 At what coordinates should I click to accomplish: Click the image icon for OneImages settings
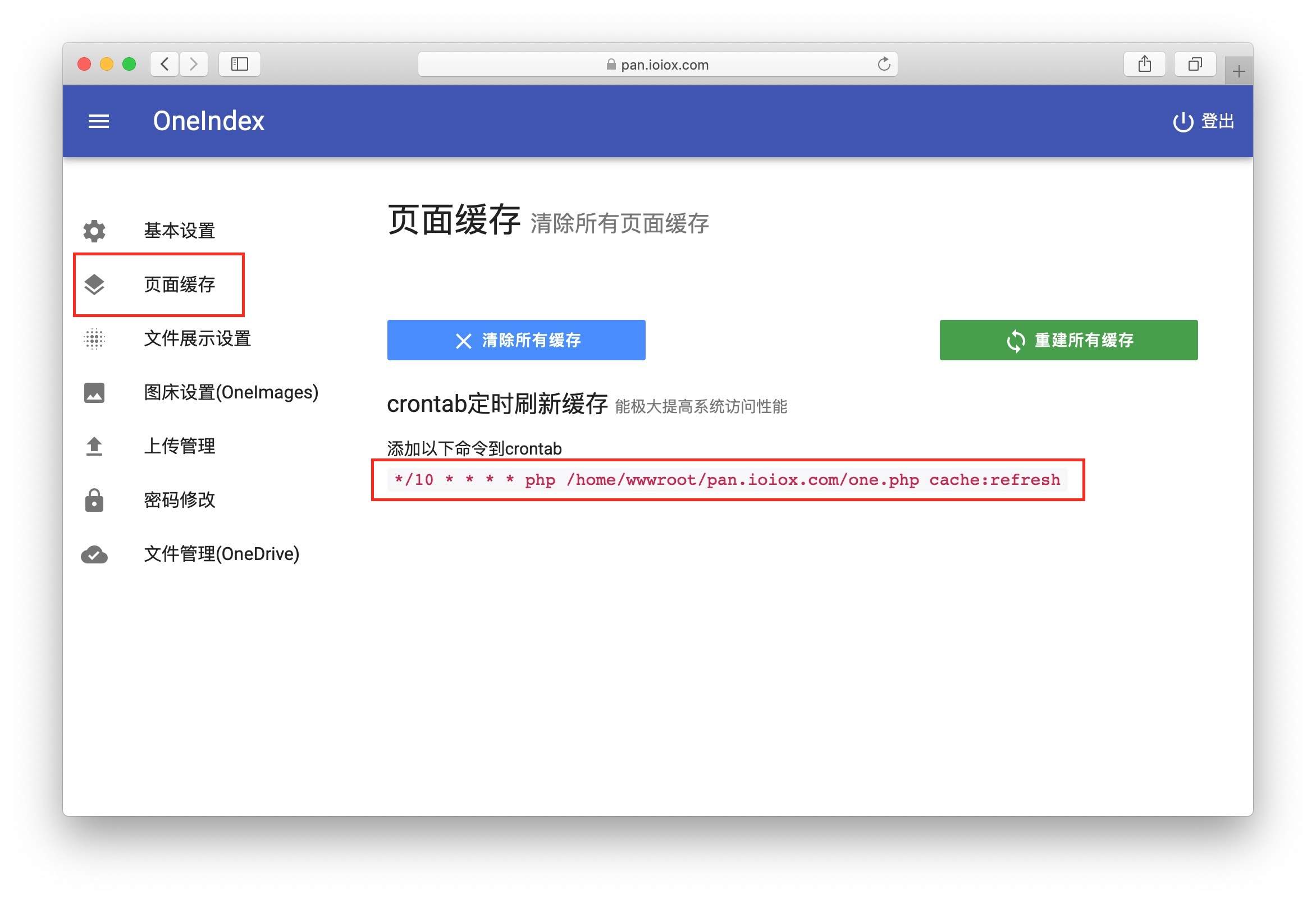(x=94, y=392)
